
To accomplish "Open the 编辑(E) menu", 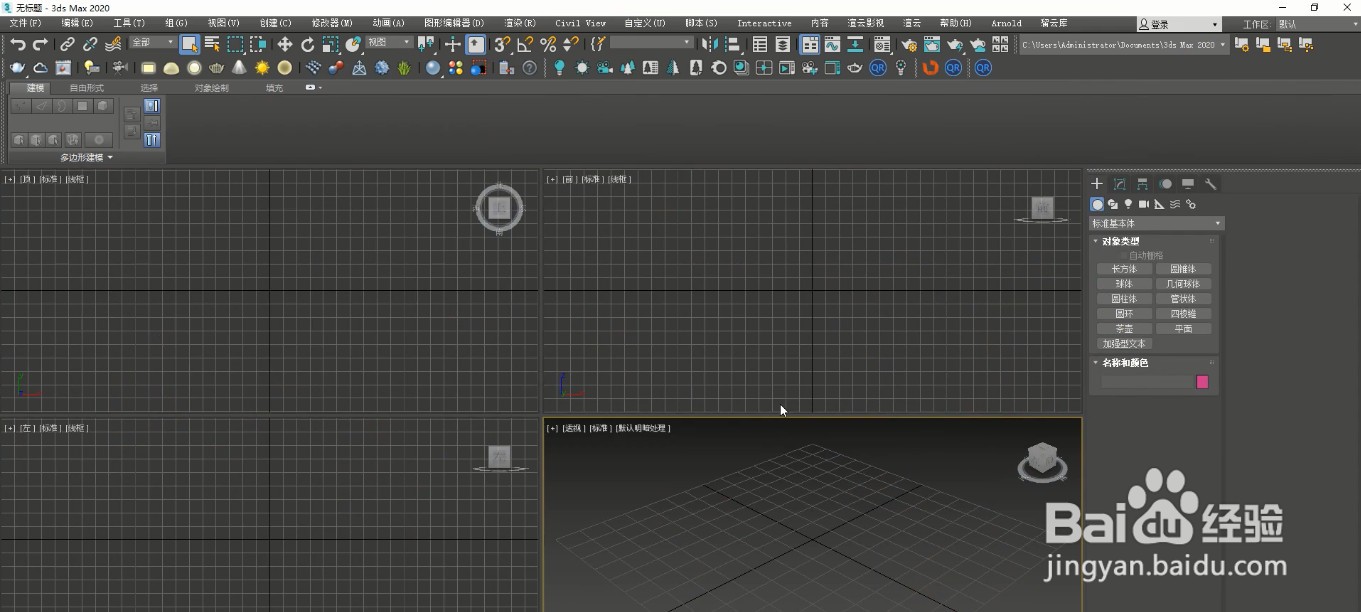I will coord(77,23).
